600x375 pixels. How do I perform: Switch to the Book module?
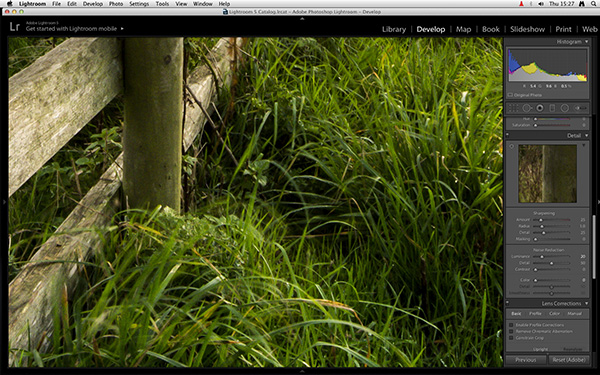[491, 29]
